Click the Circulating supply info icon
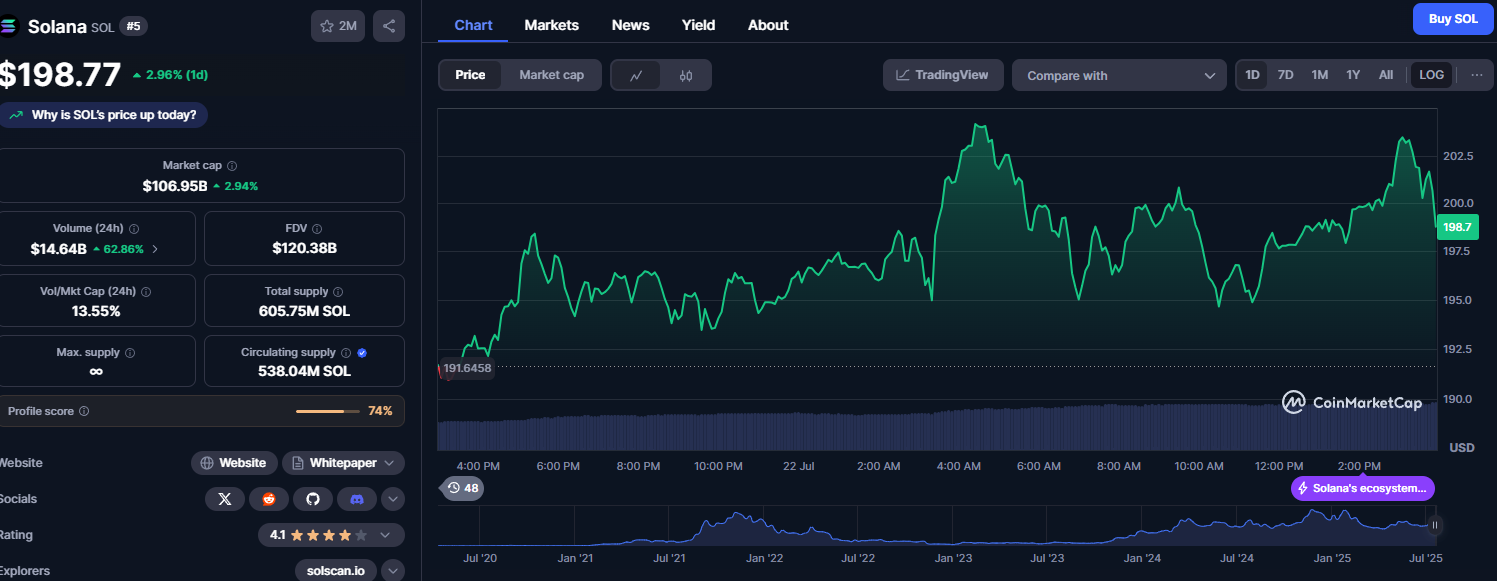Viewport: 1497px width, 581px height. pos(346,353)
